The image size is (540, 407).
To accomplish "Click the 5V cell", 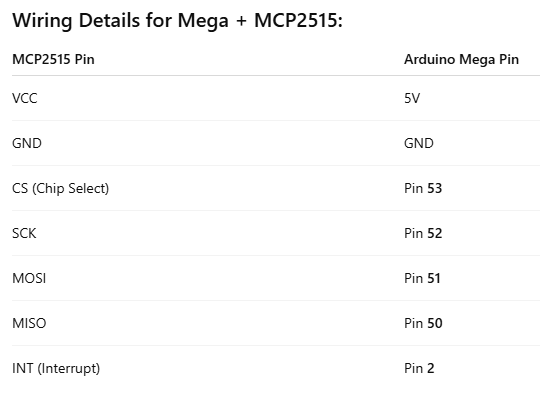I will [412, 98].
